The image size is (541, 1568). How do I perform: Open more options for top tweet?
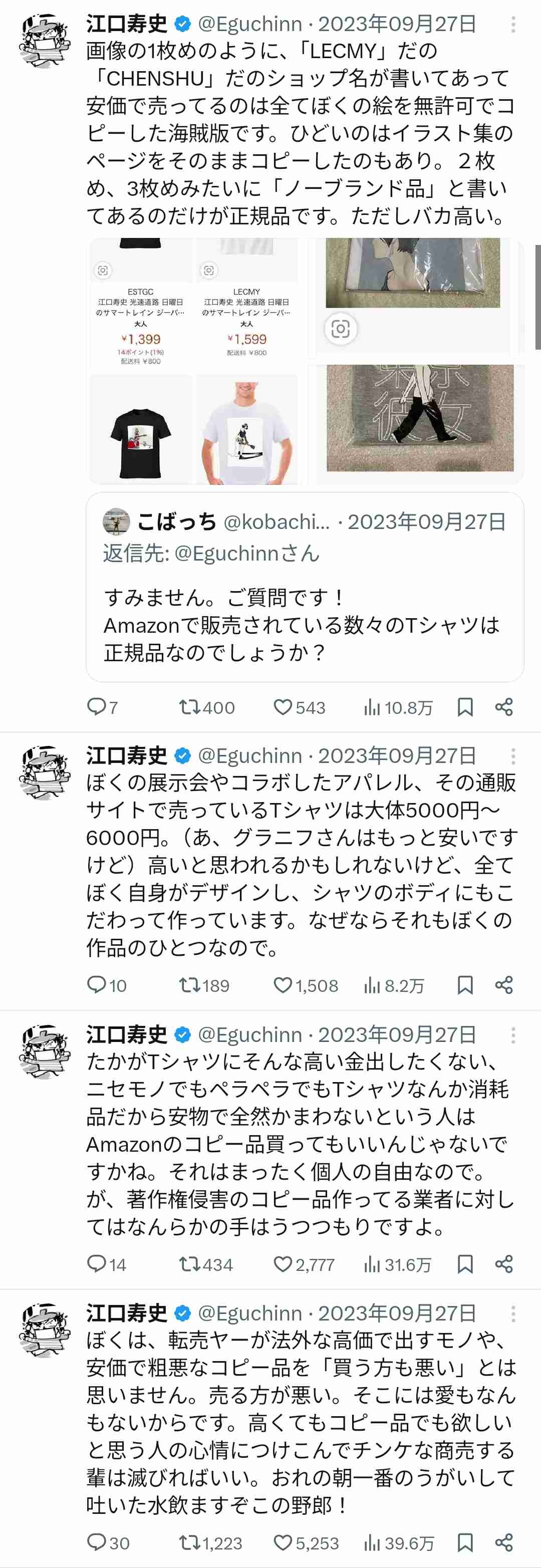pos(513,25)
